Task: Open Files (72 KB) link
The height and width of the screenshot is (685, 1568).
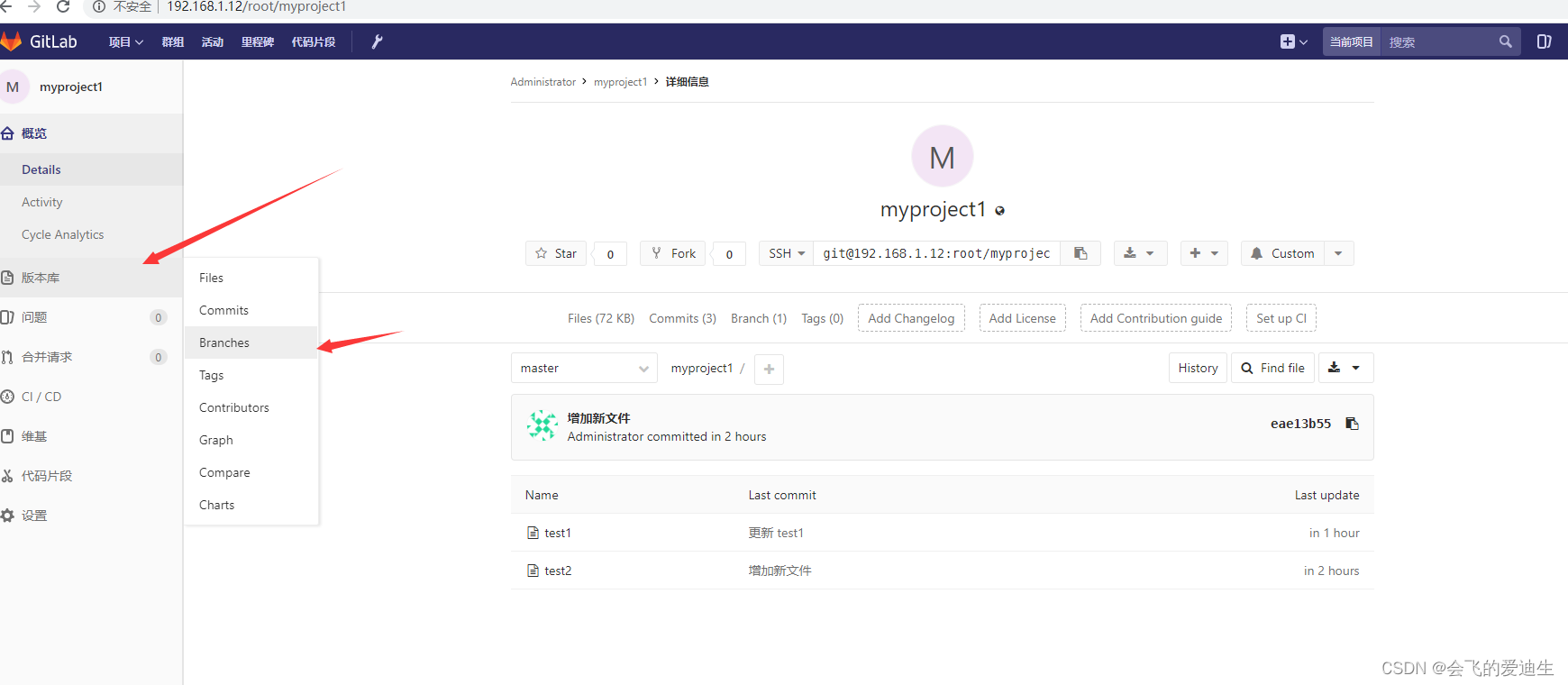Action: [x=601, y=318]
